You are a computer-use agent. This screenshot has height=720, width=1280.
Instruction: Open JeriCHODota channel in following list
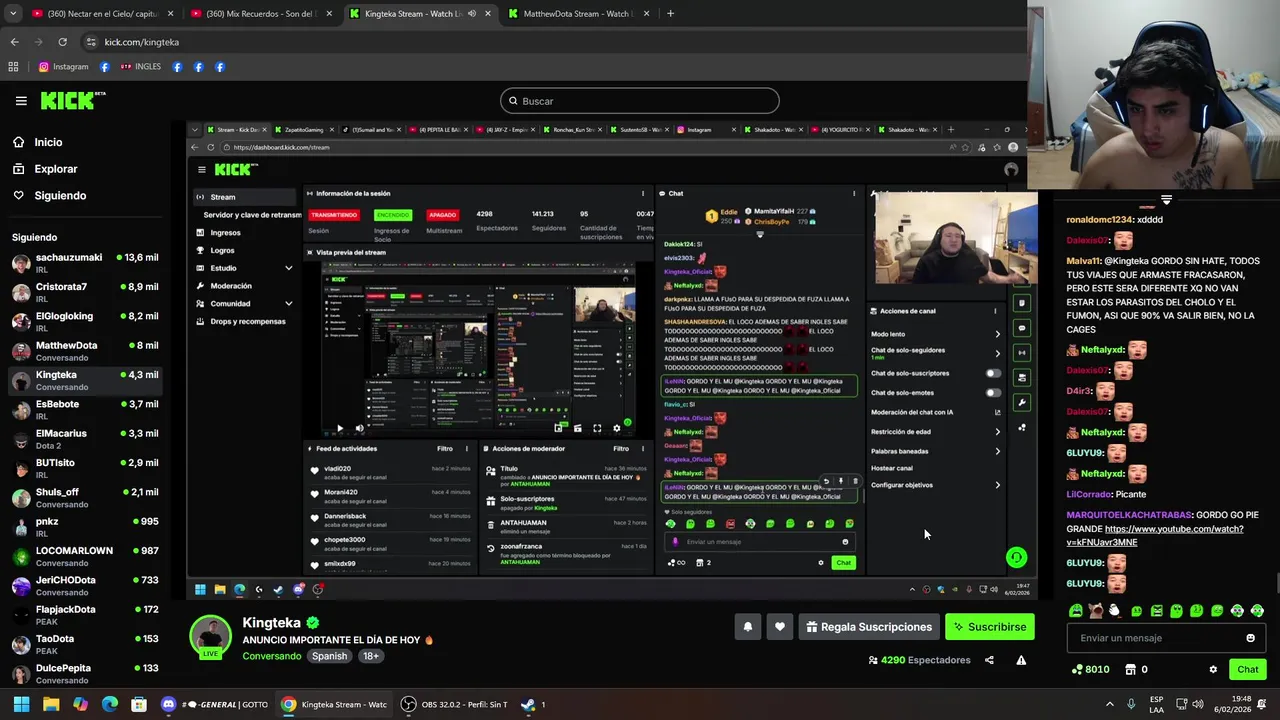pyautogui.click(x=85, y=585)
